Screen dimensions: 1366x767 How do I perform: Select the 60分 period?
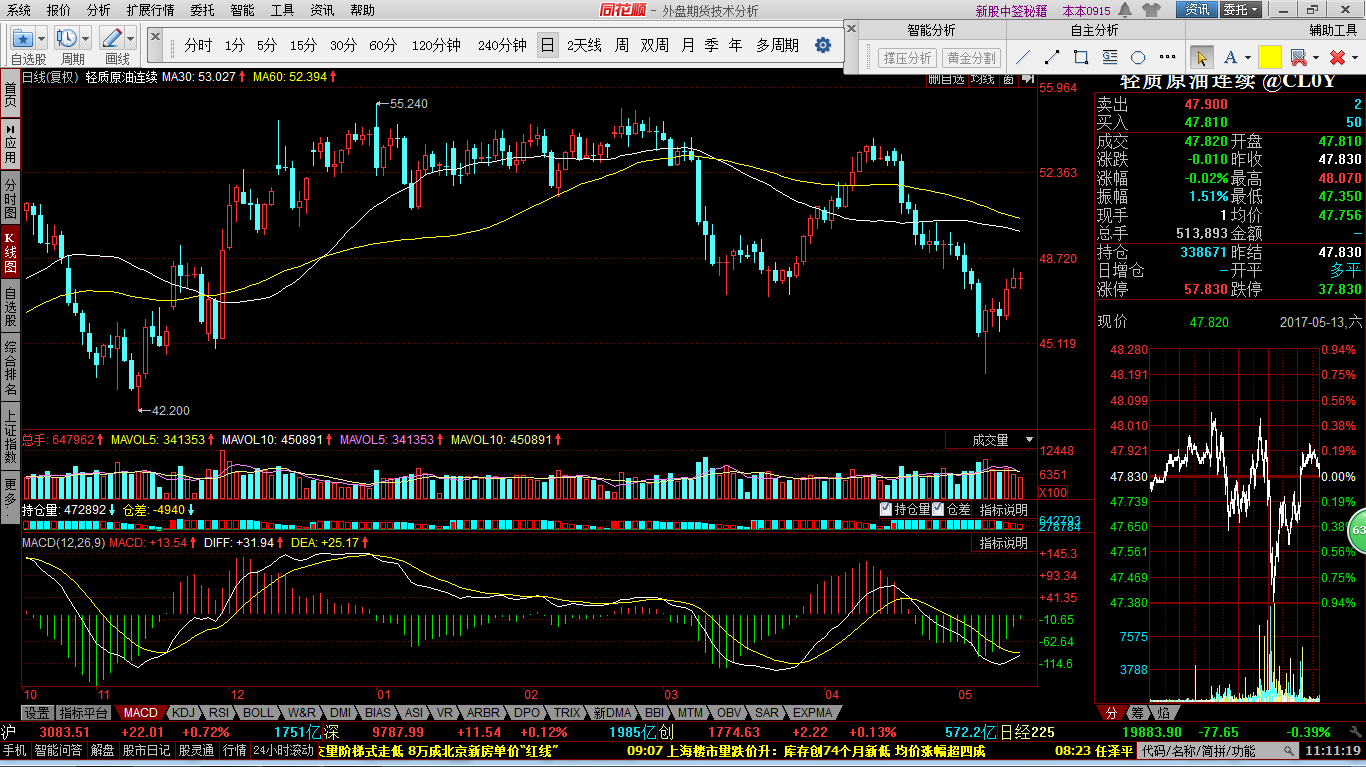click(383, 45)
